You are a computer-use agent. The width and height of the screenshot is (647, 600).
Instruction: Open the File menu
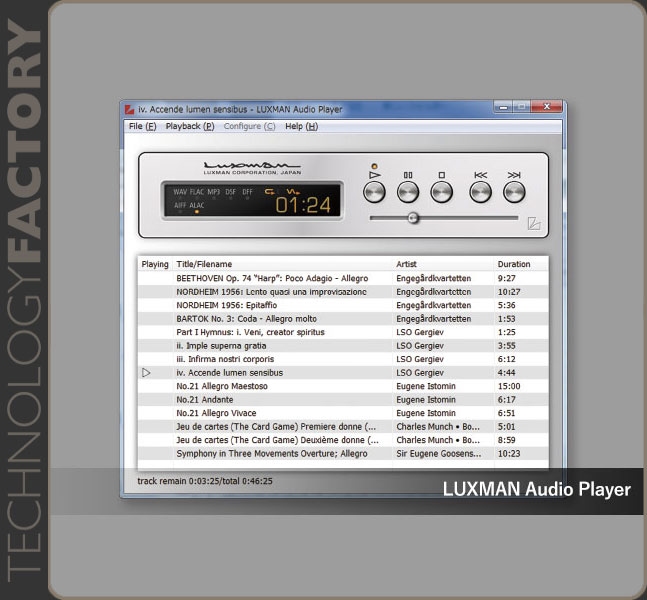click(x=142, y=126)
